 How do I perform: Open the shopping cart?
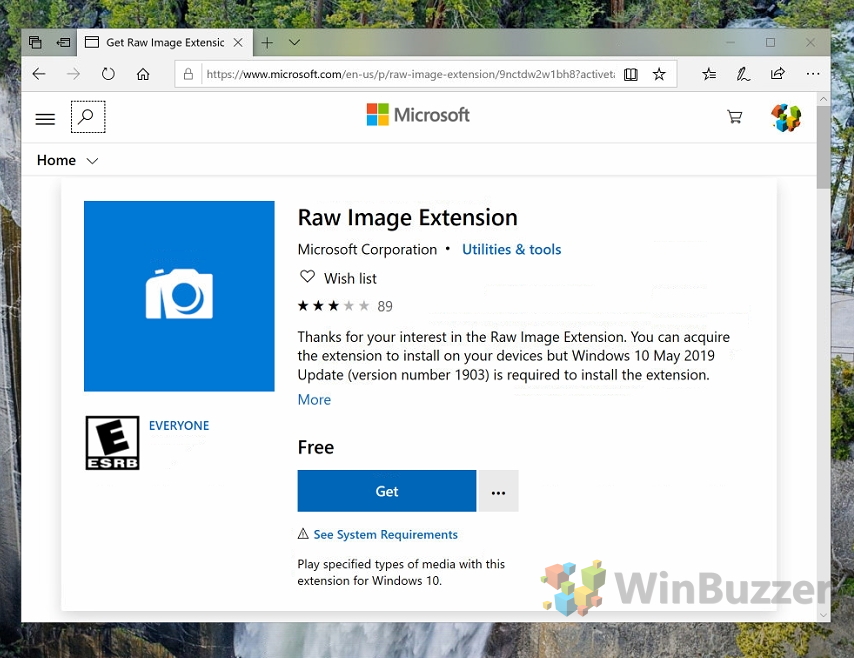point(734,117)
